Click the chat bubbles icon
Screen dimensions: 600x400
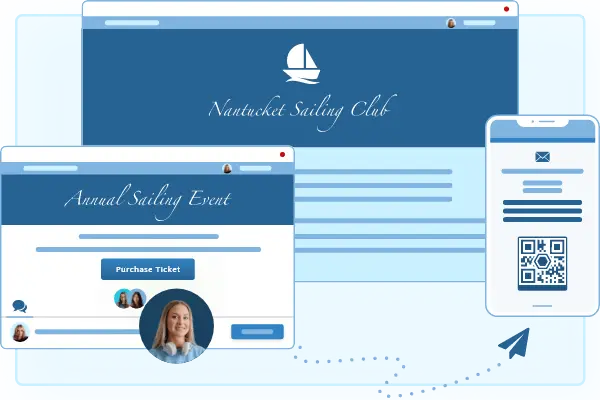[x=19, y=307]
